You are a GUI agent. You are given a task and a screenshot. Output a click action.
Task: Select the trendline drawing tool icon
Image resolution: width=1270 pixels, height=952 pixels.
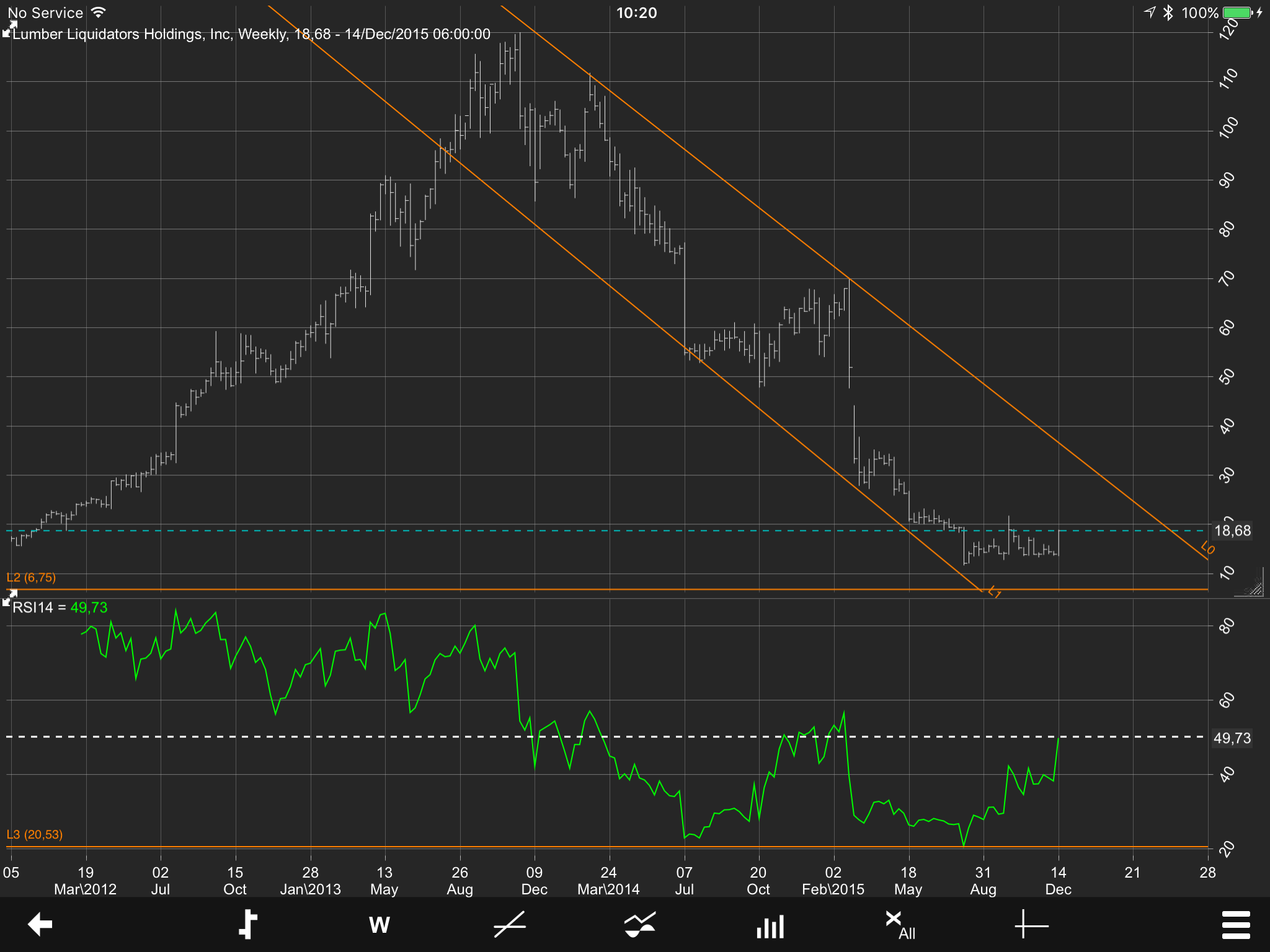510,924
